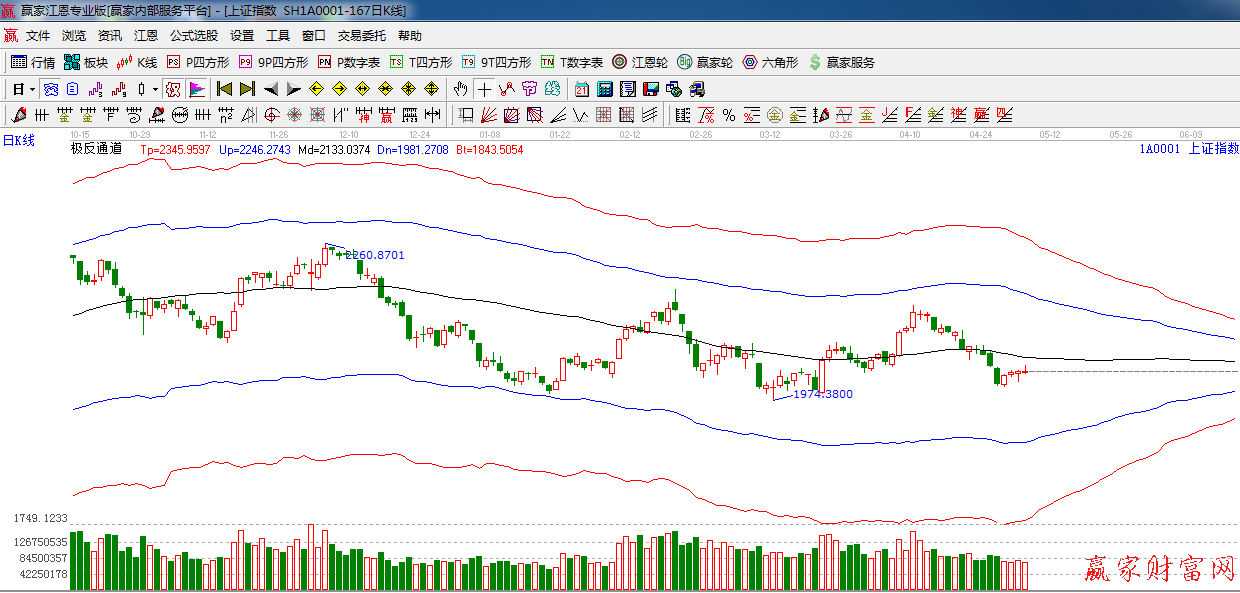1240x593 pixels.
Task: Open the 江恩 menu in menu bar
Action: (x=145, y=36)
